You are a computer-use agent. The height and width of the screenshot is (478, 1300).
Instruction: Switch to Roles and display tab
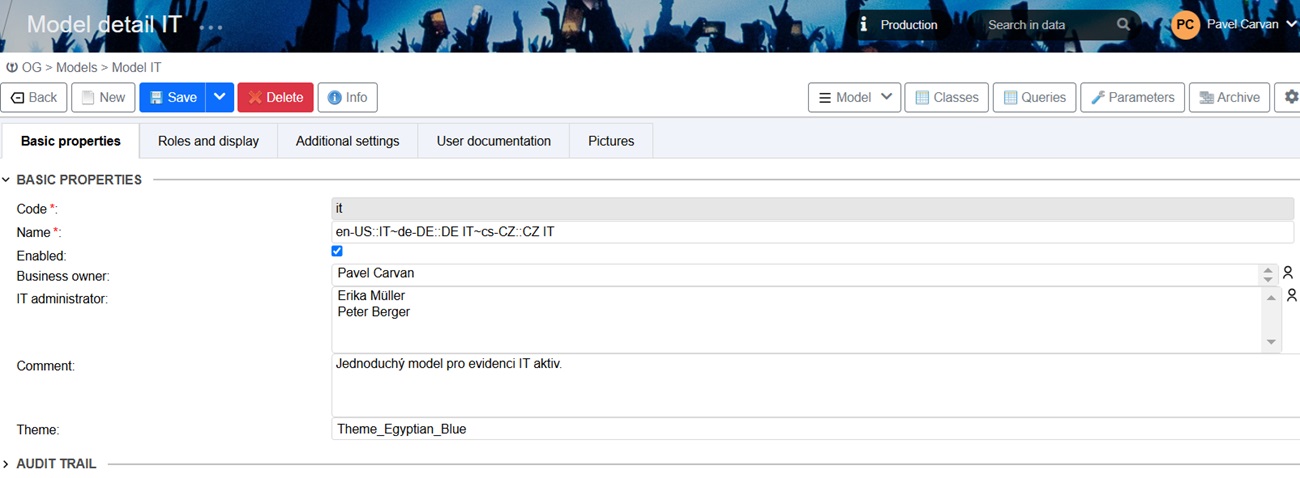click(208, 141)
